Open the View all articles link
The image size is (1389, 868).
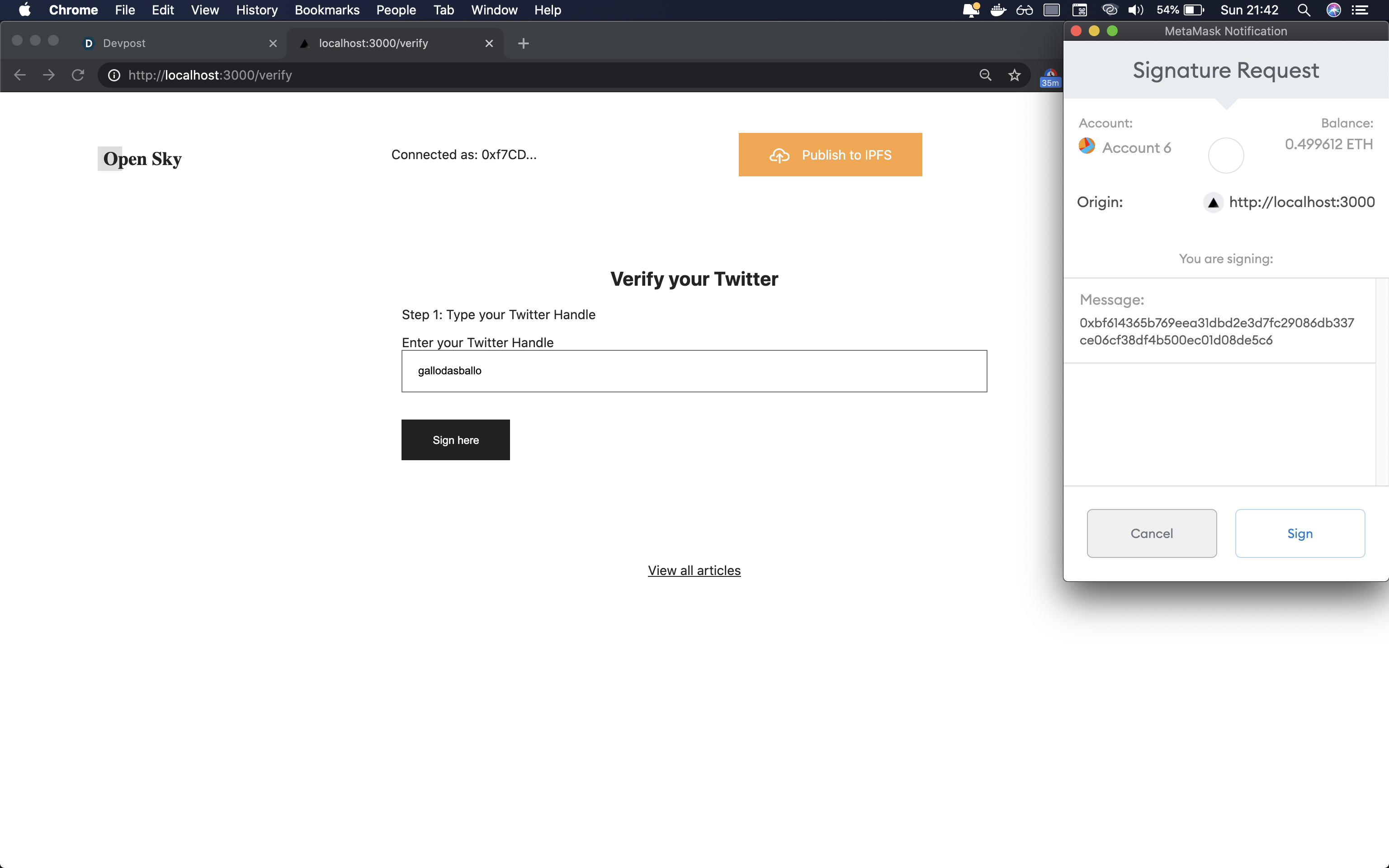(x=694, y=570)
